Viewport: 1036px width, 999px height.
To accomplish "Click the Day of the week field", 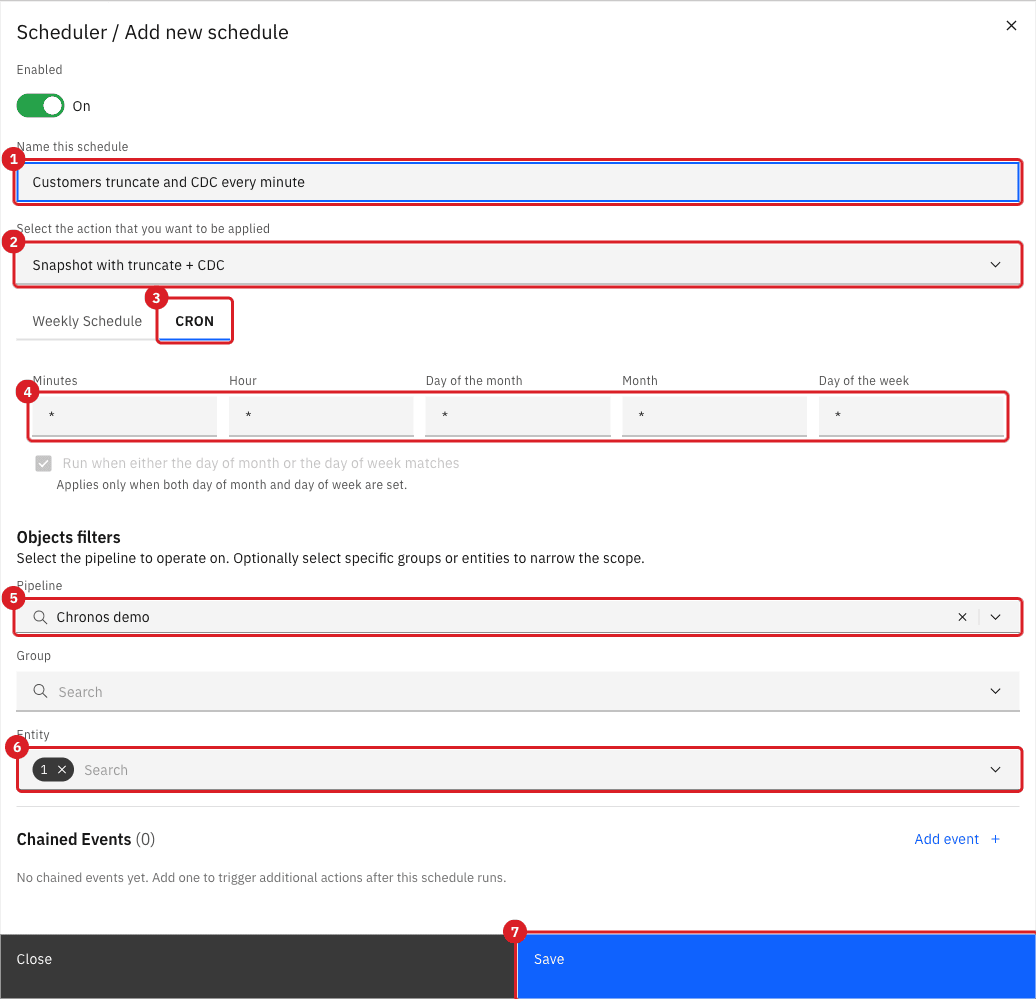I will 911,416.
